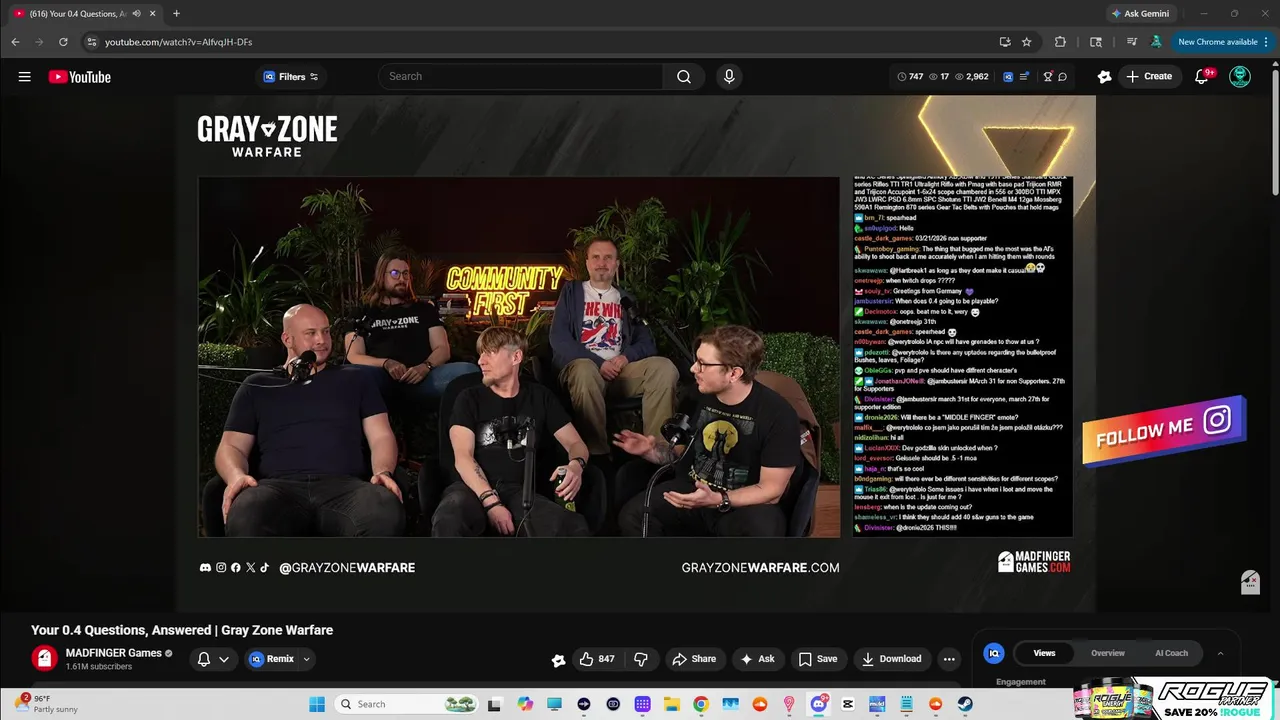
Task: Click the trophy icon in vidIQ bar
Action: point(1047,77)
